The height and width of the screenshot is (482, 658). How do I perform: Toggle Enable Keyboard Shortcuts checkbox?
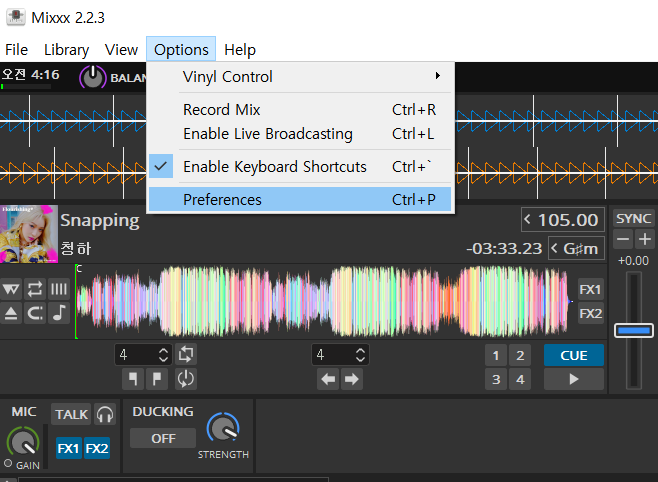300,167
